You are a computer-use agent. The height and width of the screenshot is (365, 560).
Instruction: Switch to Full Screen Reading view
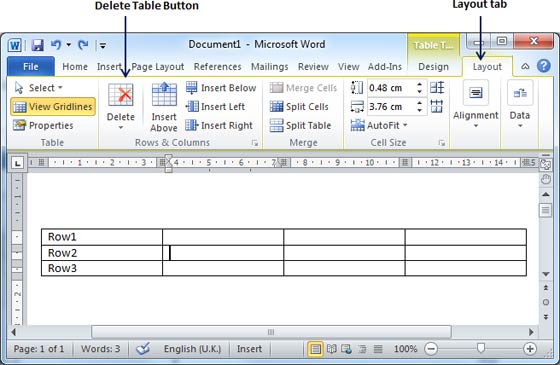coord(332,349)
